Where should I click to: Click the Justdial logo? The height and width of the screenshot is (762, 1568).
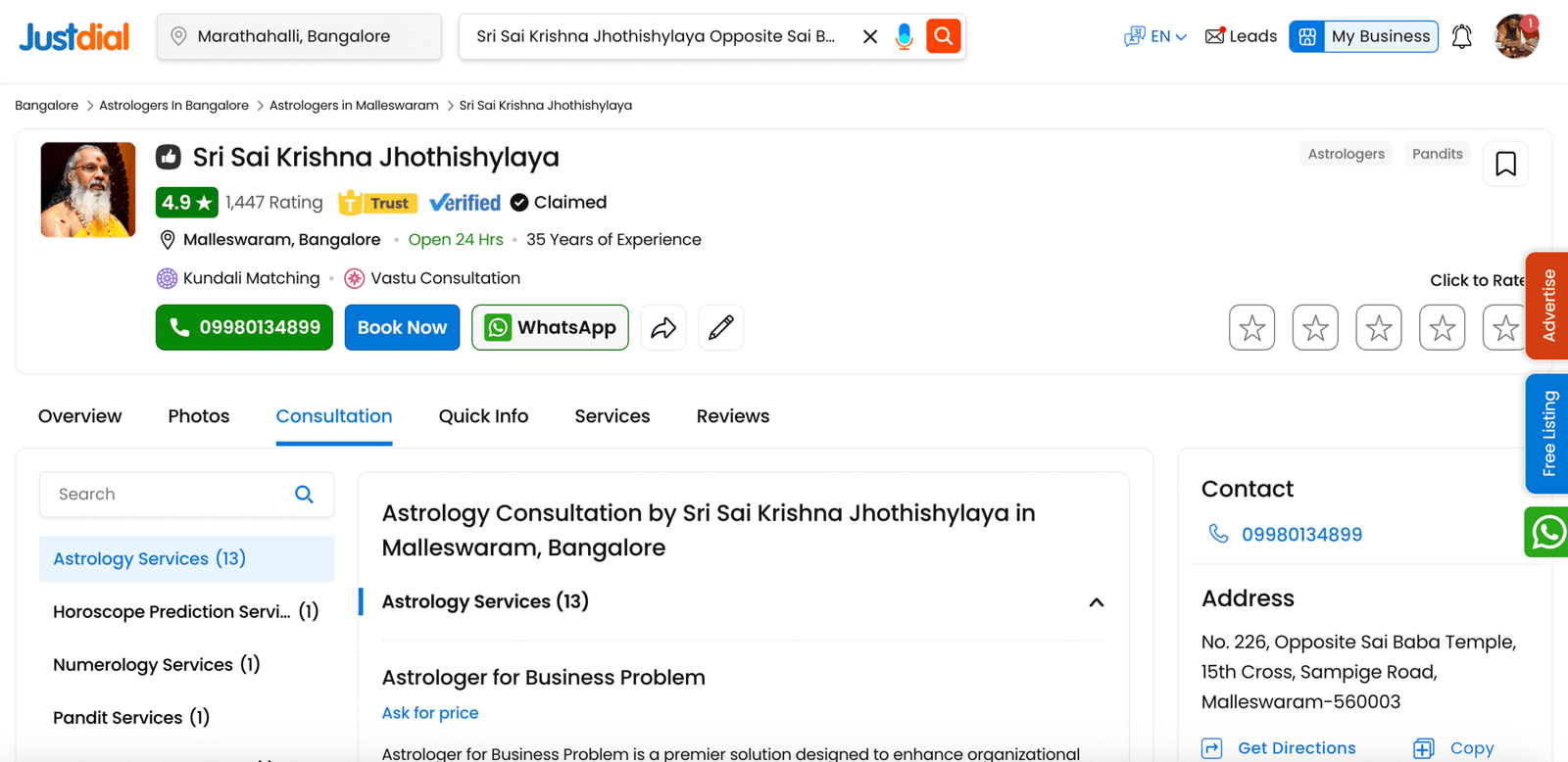[x=74, y=37]
